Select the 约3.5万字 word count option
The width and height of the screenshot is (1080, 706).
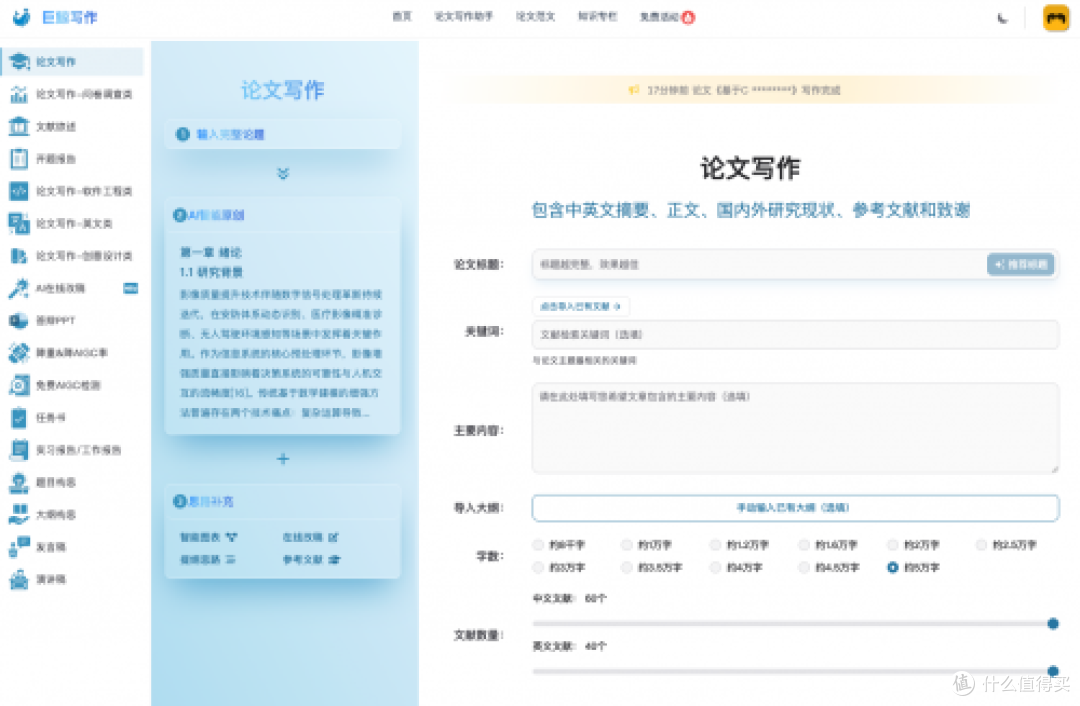[626, 568]
